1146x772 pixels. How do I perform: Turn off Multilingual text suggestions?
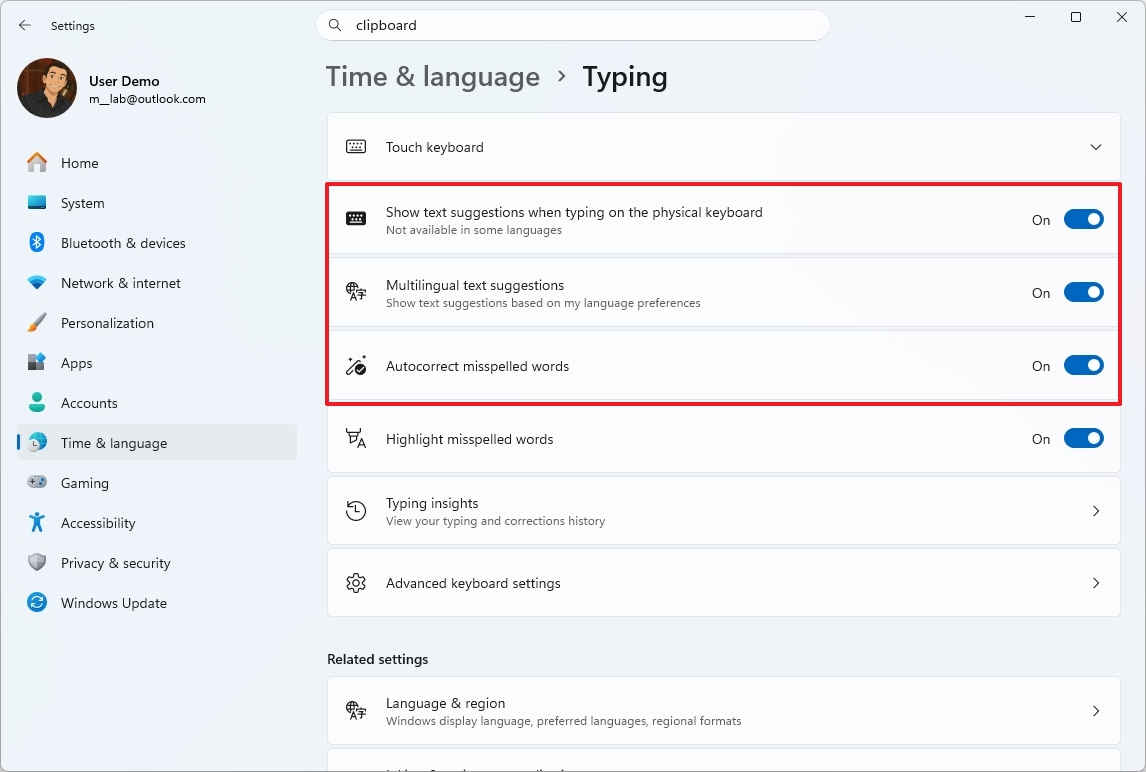(x=1084, y=292)
